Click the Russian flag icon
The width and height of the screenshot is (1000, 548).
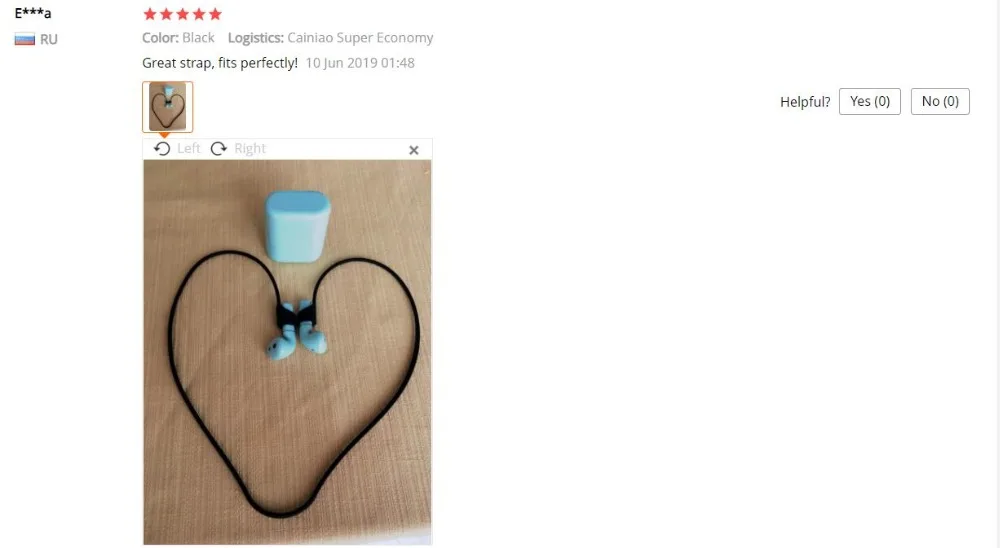pos(25,40)
